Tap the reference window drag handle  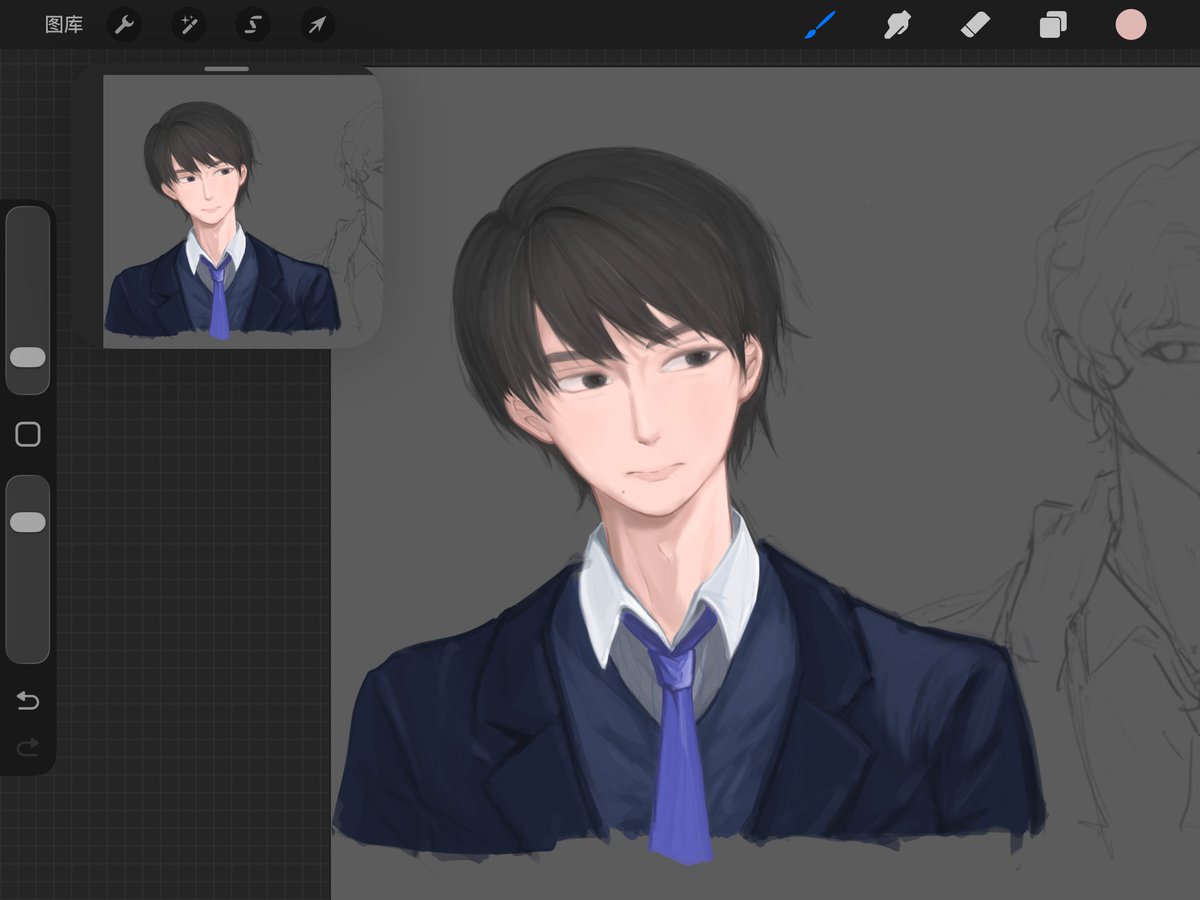coord(227,69)
